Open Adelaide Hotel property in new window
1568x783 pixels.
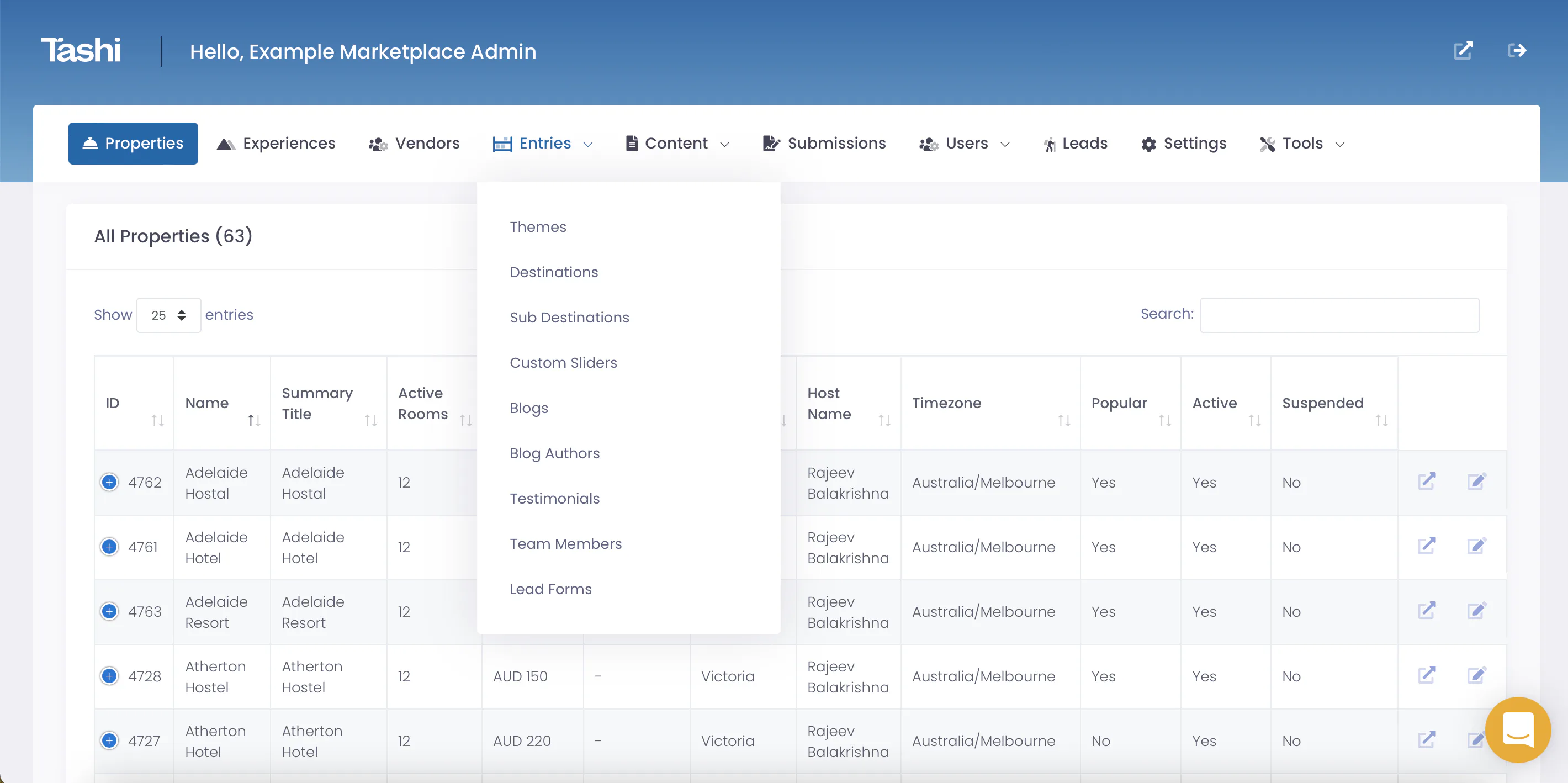click(x=1427, y=546)
